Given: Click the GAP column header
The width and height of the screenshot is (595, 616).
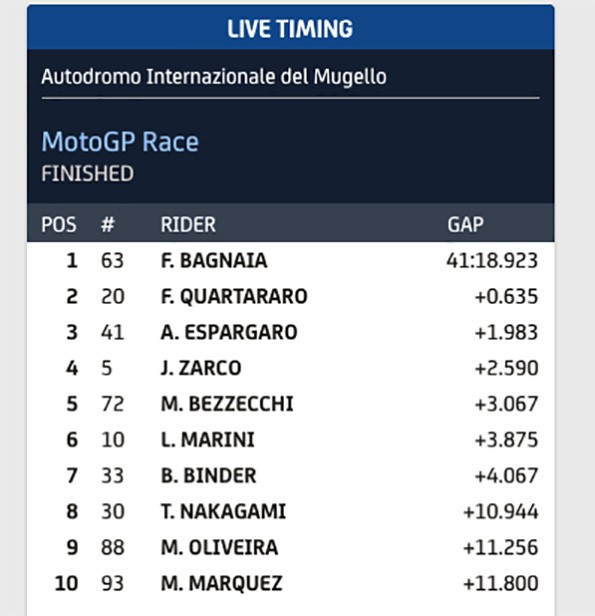Looking at the screenshot, I should 465,225.
